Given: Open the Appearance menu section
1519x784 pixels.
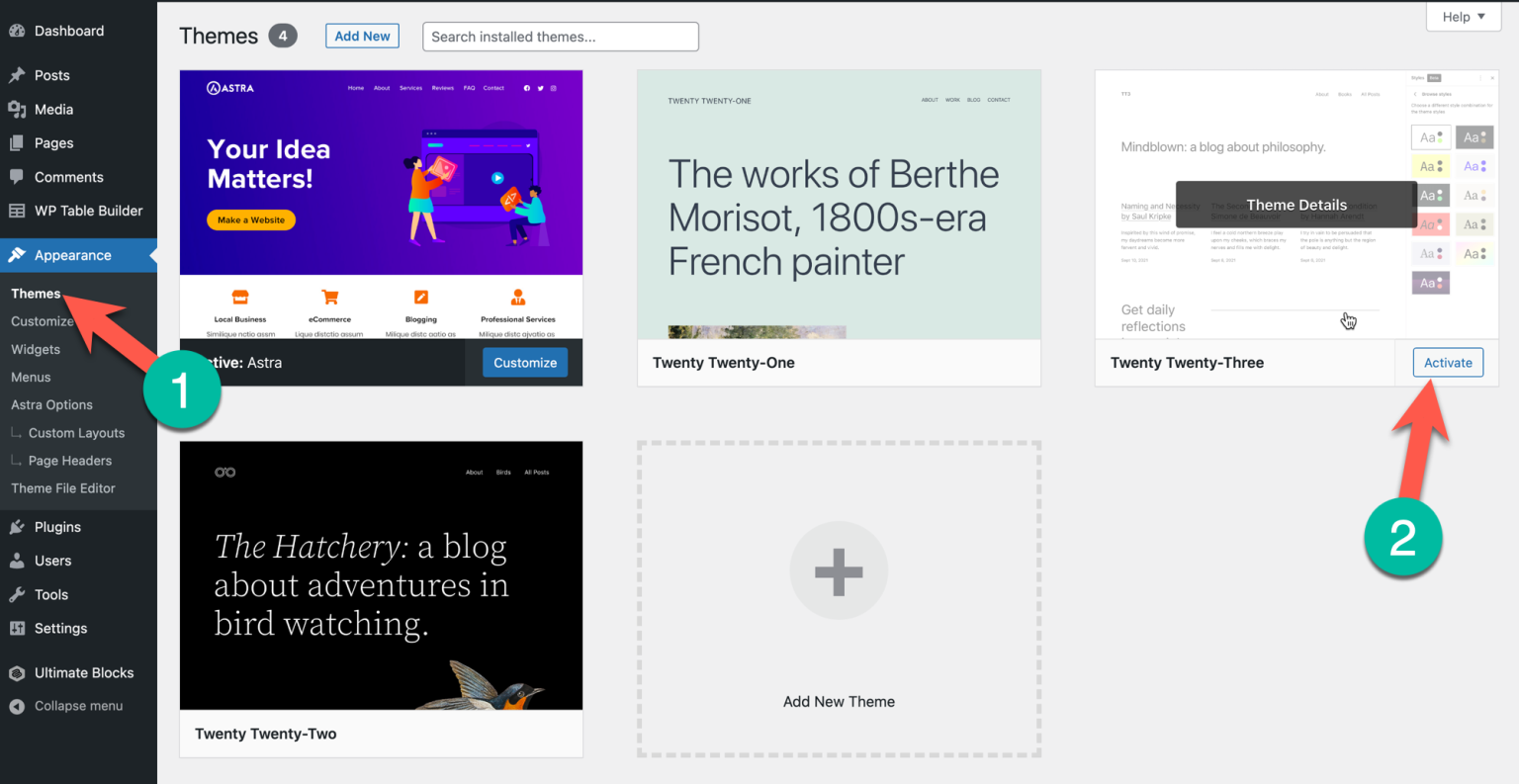Looking at the screenshot, I should pyautogui.click(x=72, y=255).
